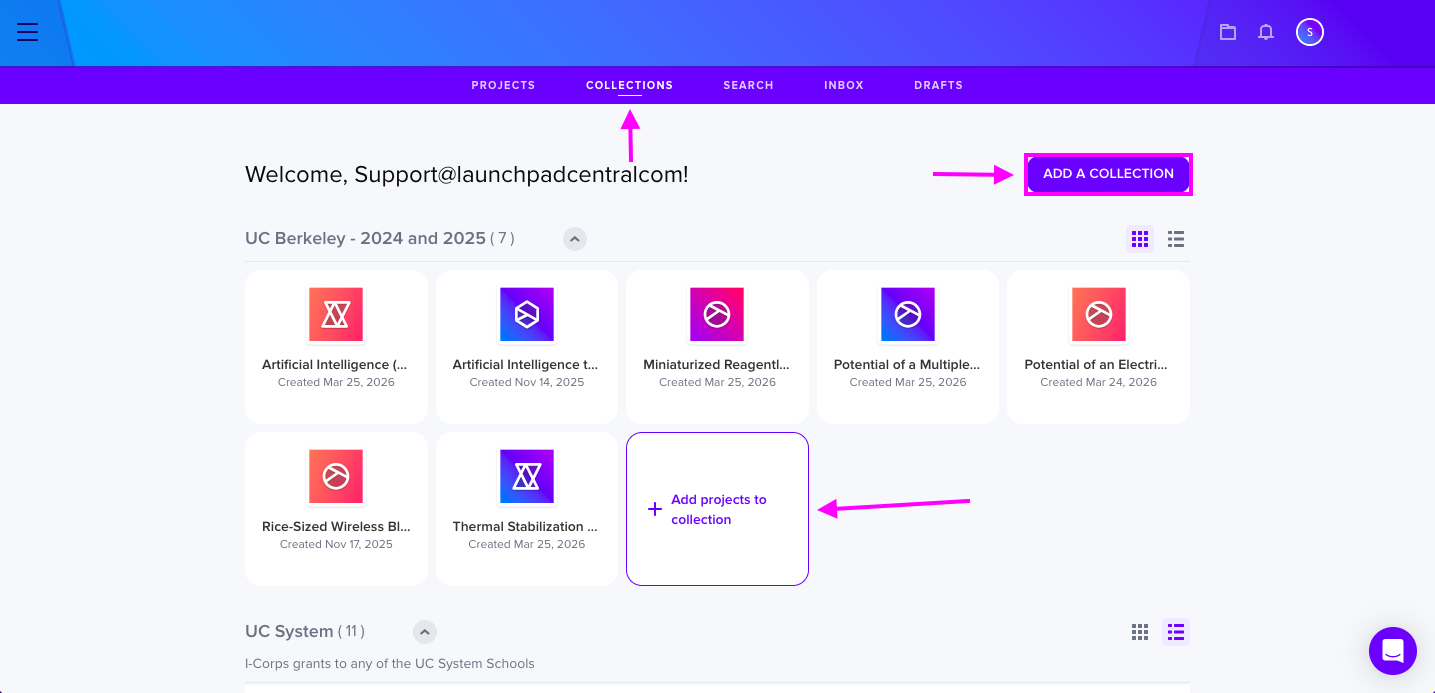
Task: Go to the Search tab
Action: (748, 85)
